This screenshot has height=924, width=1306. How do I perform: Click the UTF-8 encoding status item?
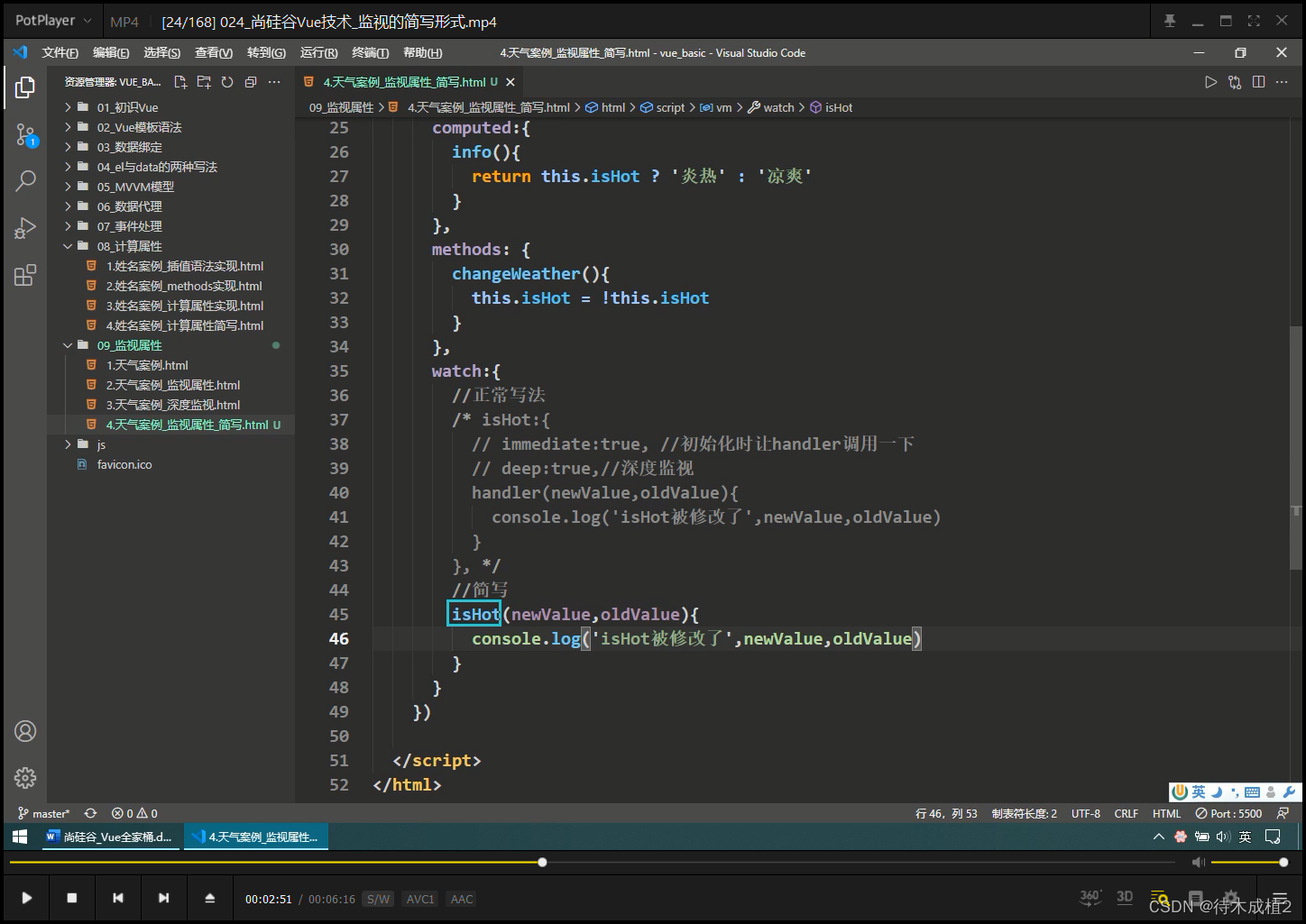pyautogui.click(x=1085, y=813)
